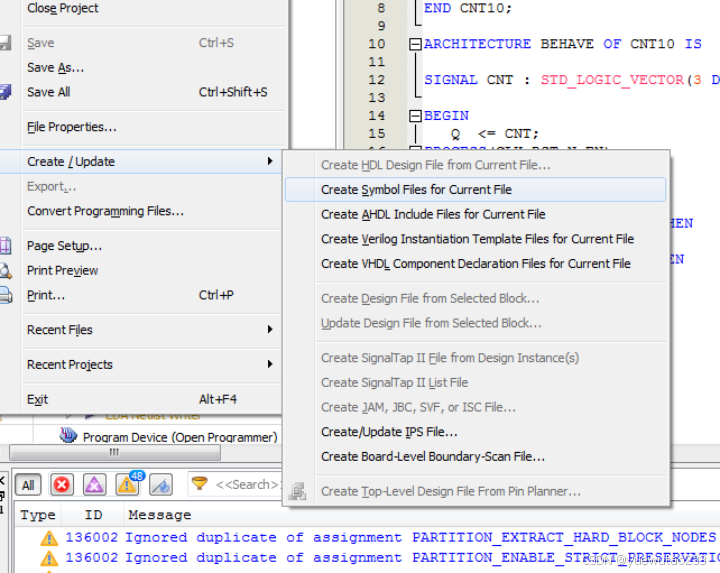Viewport: 720px width, 573px height.
Task: Click the ID column header
Action: tap(93, 515)
